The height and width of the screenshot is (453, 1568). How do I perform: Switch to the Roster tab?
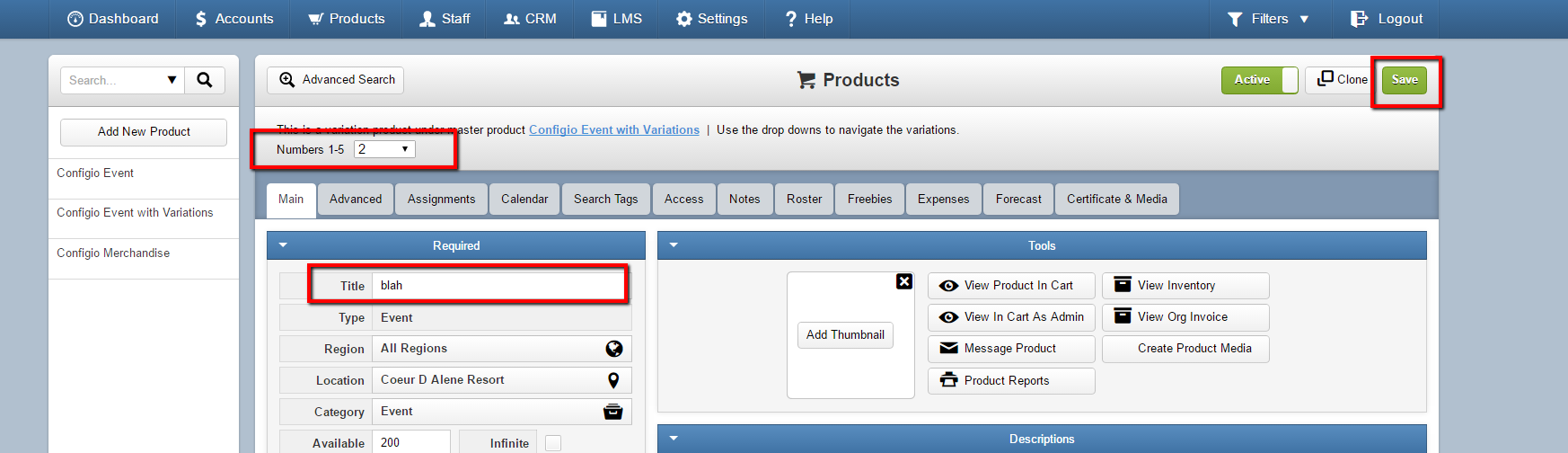(x=805, y=200)
